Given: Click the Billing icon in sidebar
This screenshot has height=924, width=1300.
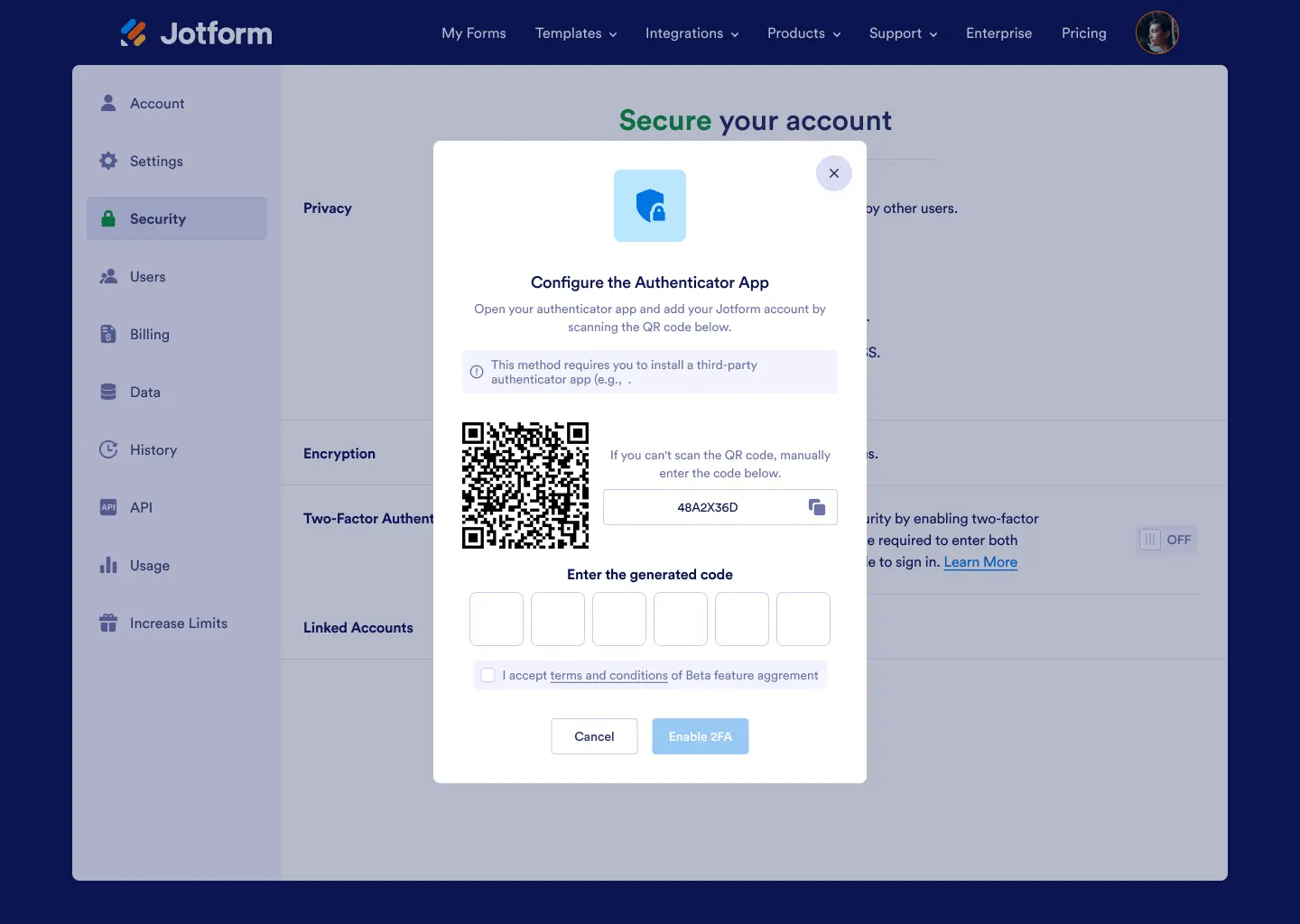Looking at the screenshot, I should tap(108, 334).
